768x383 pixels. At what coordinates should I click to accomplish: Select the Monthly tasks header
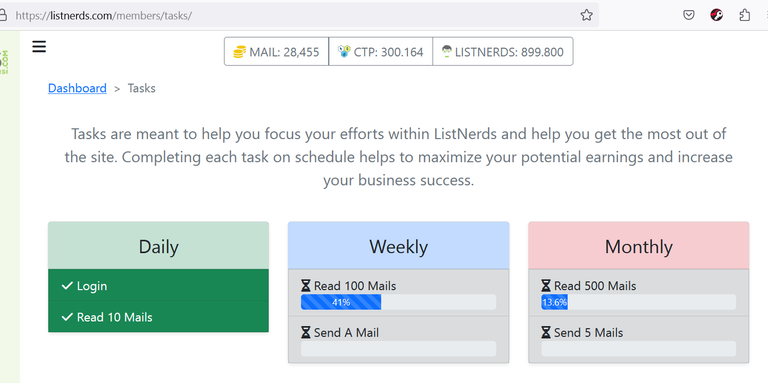(638, 246)
